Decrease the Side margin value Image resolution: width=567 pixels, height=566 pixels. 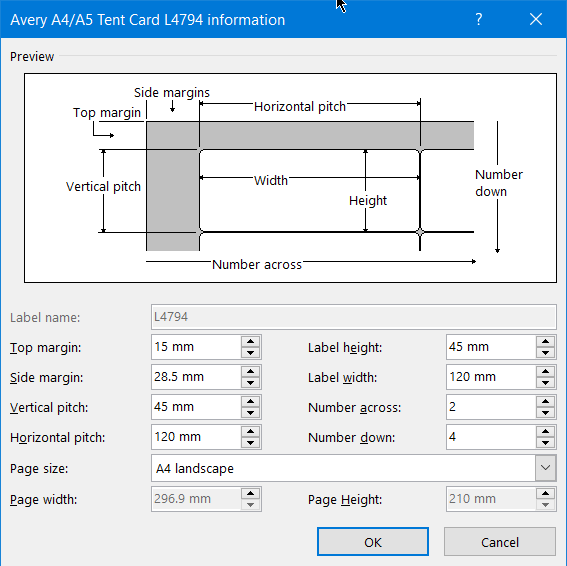(251, 383)
